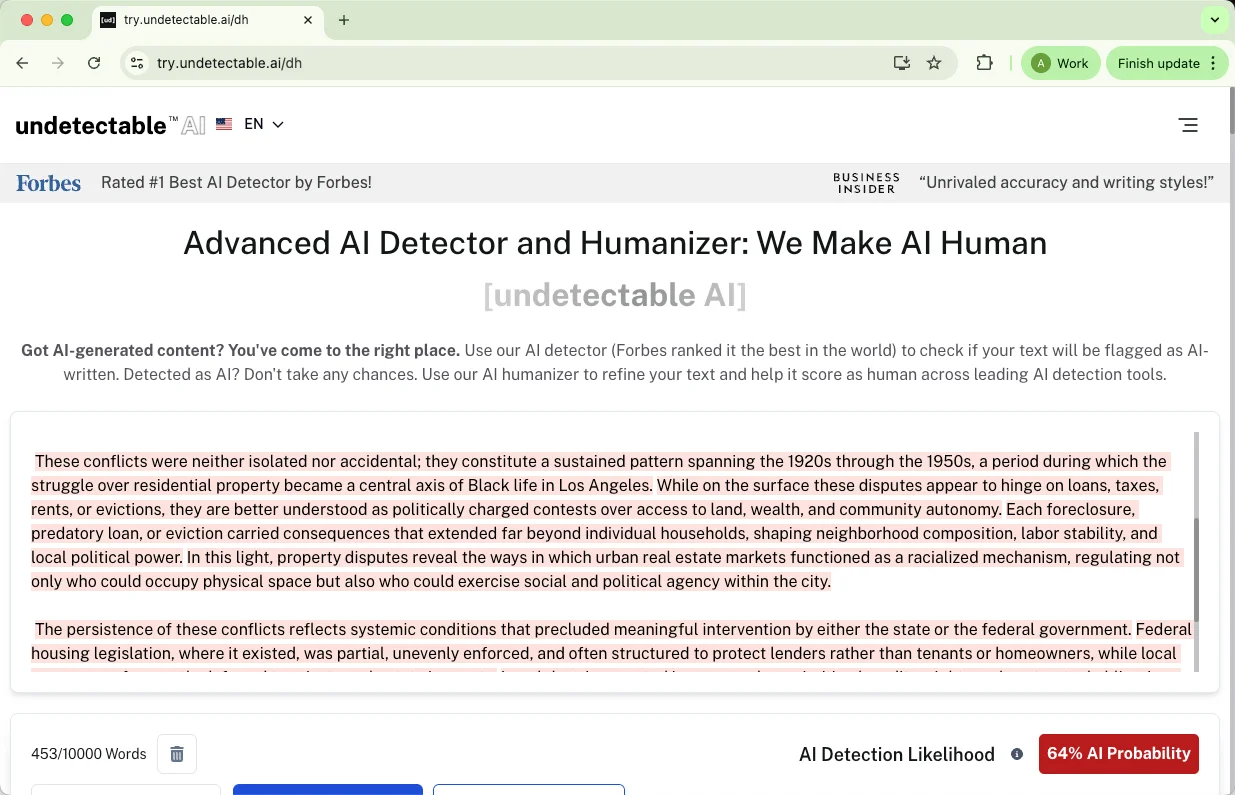Viewport: 1235px width, 795px height.
Task: Open the Chrome extensions puzzle icon
Action: click(x=984, y=62)
